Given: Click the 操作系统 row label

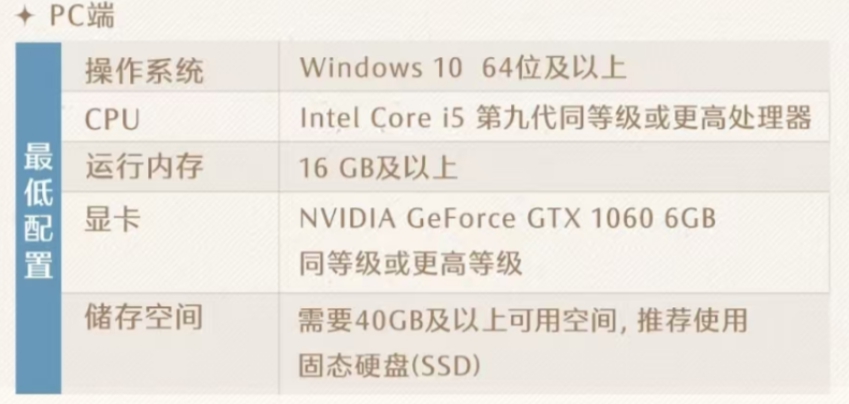Looking at the screenshot, I should click(x=144, y=70).
